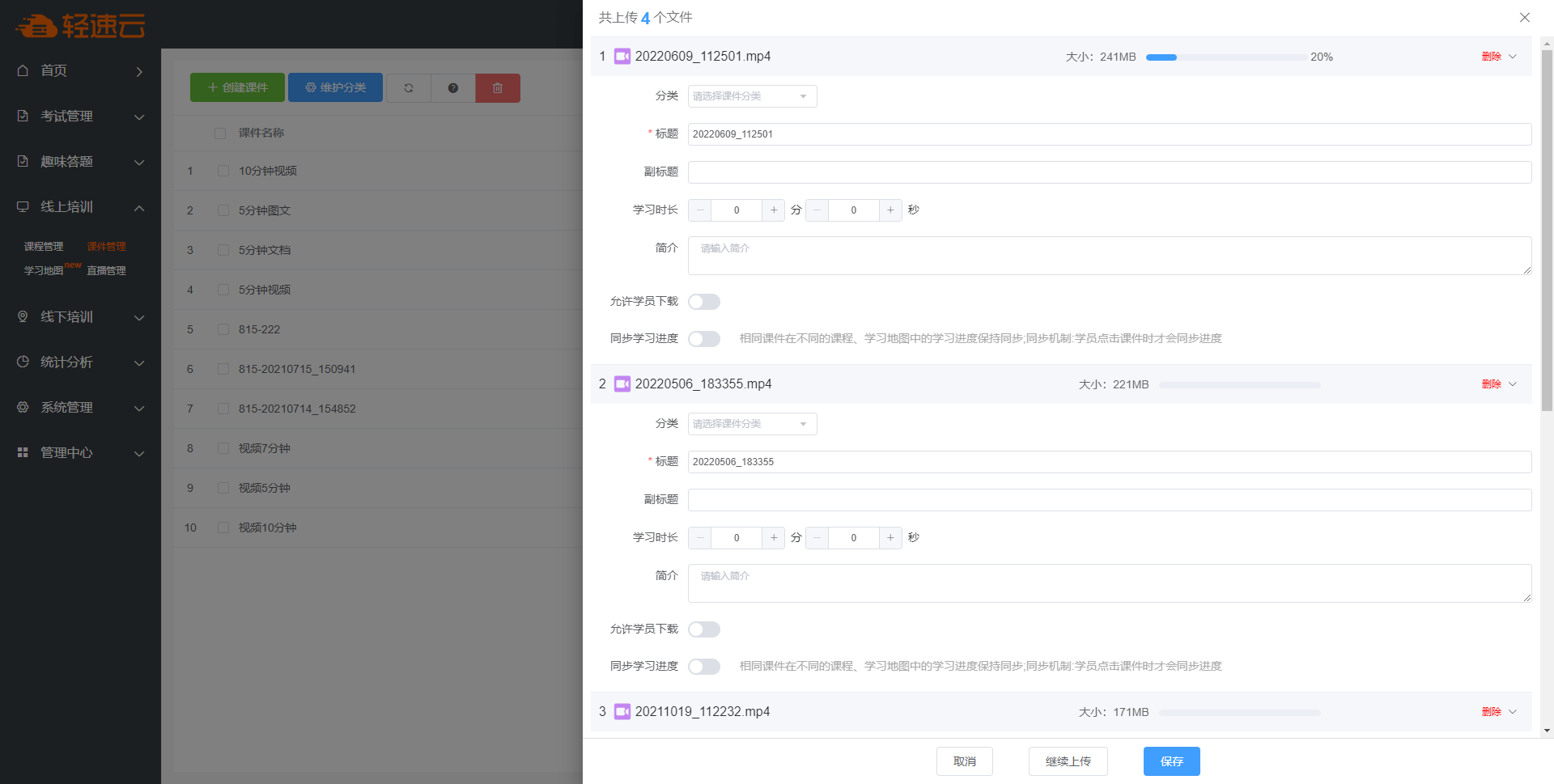Click the video icon beside 20220609_112501.mp4

click(622, 57)
